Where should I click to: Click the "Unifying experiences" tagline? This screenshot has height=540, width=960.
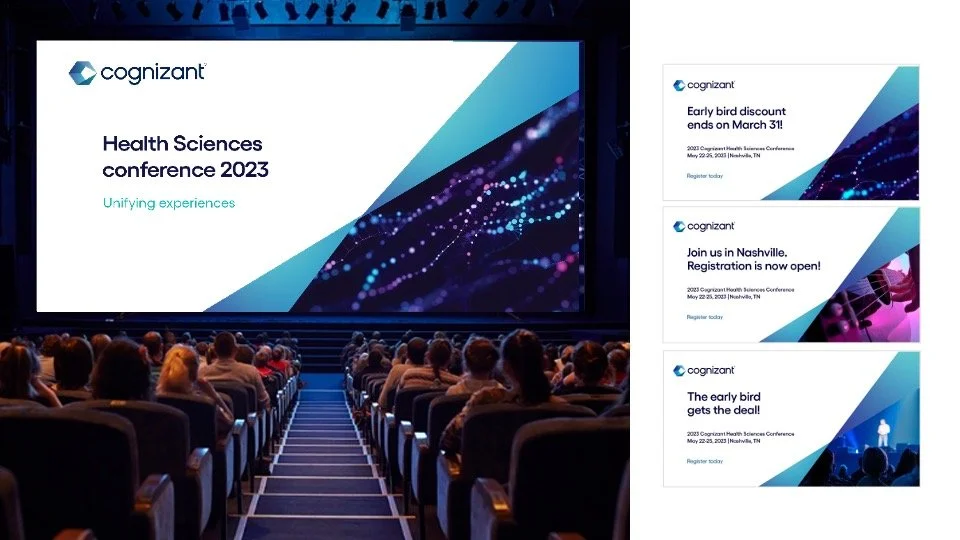tap(169, 203)
